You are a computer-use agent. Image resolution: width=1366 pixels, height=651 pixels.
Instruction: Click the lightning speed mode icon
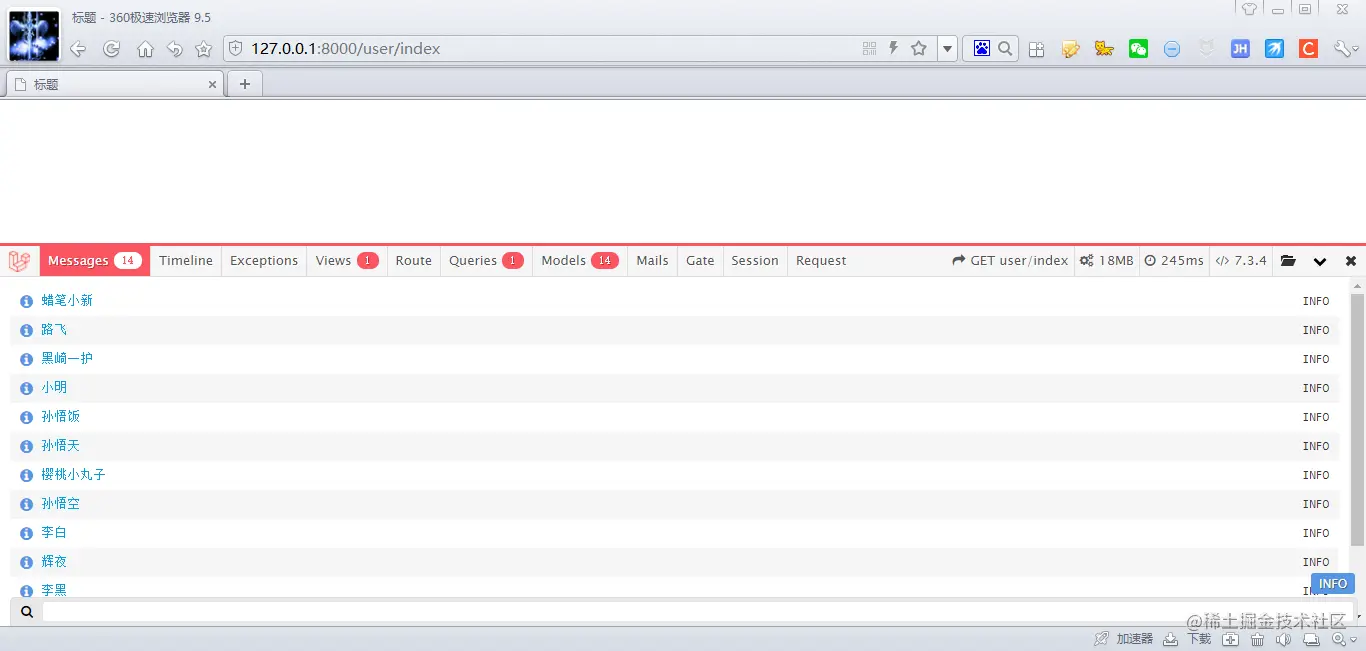pyautogui.click(x=893, y=48)
